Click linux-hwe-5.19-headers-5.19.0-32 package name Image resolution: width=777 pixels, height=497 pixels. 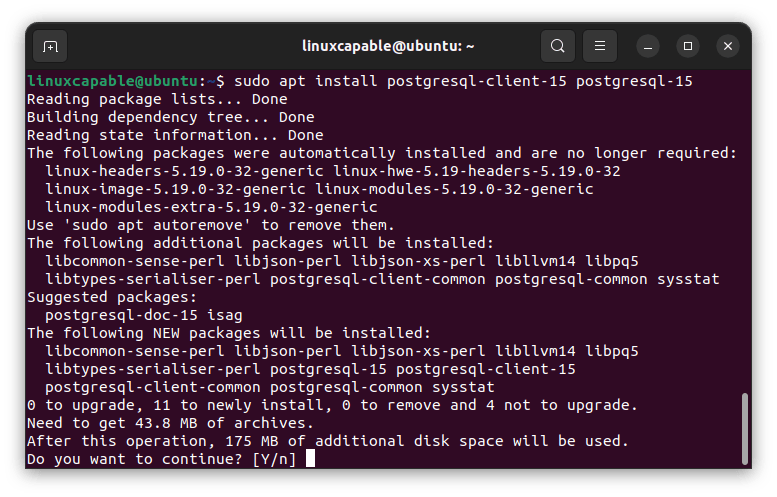(x=476, y=171)
